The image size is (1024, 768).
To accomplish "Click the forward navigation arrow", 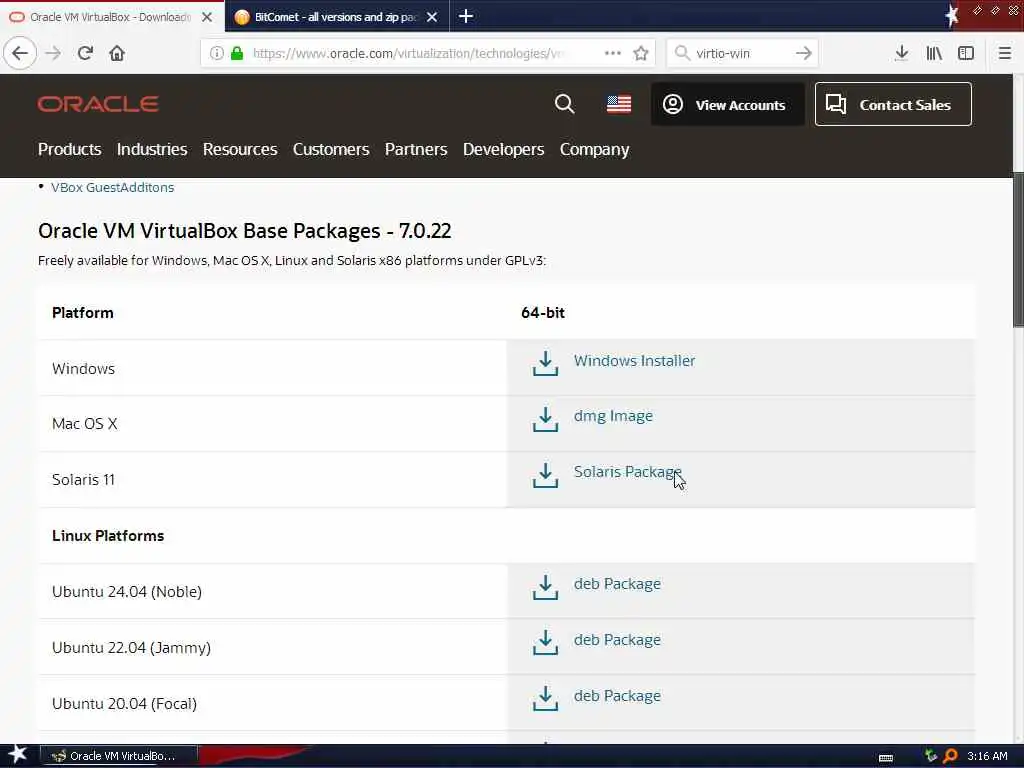I will (x=54, y=53).
